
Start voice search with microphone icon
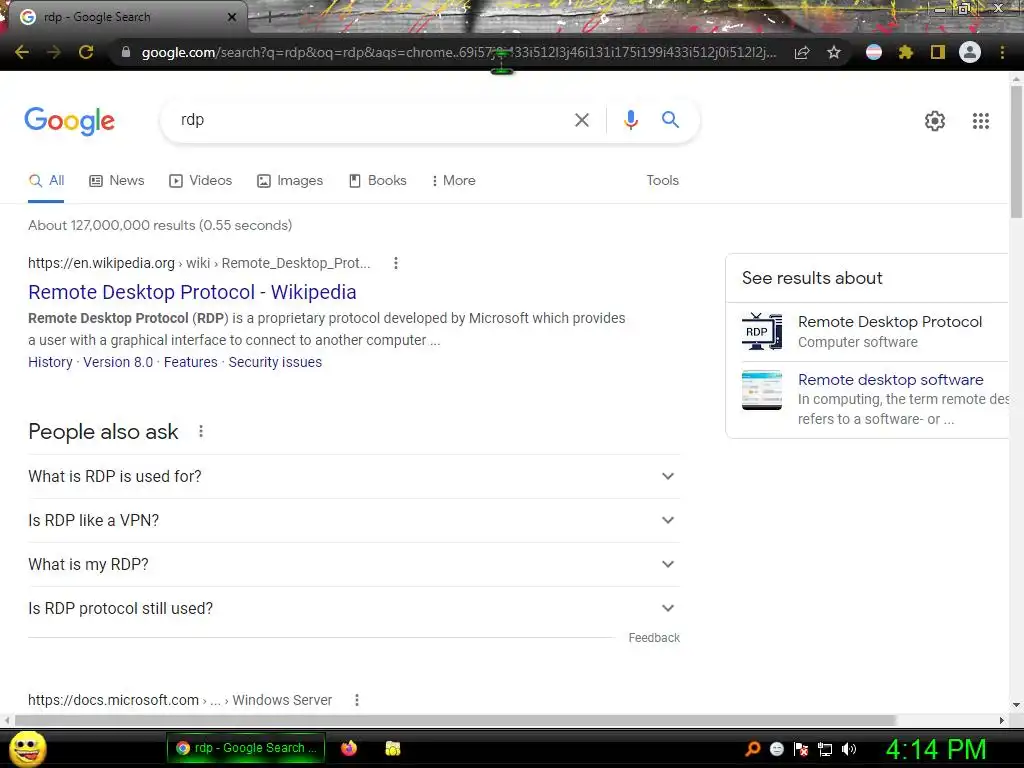[631, 120]
